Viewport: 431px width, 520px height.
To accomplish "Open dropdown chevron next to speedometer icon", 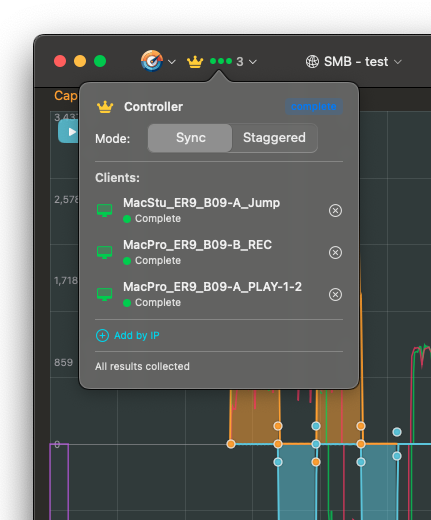I will point(172,62).
